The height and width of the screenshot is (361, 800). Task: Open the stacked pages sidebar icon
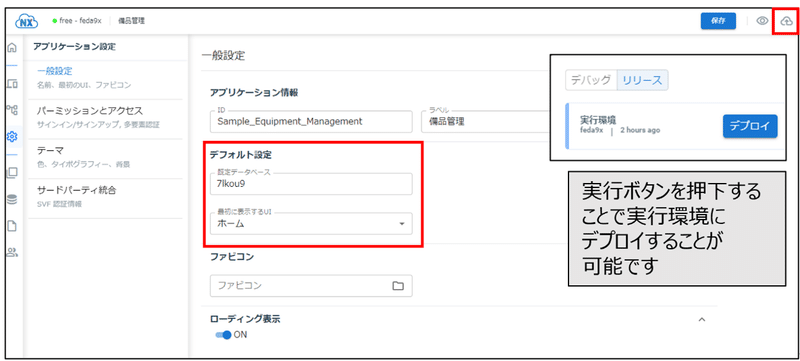pyautogui.click(x=12, y=173)
